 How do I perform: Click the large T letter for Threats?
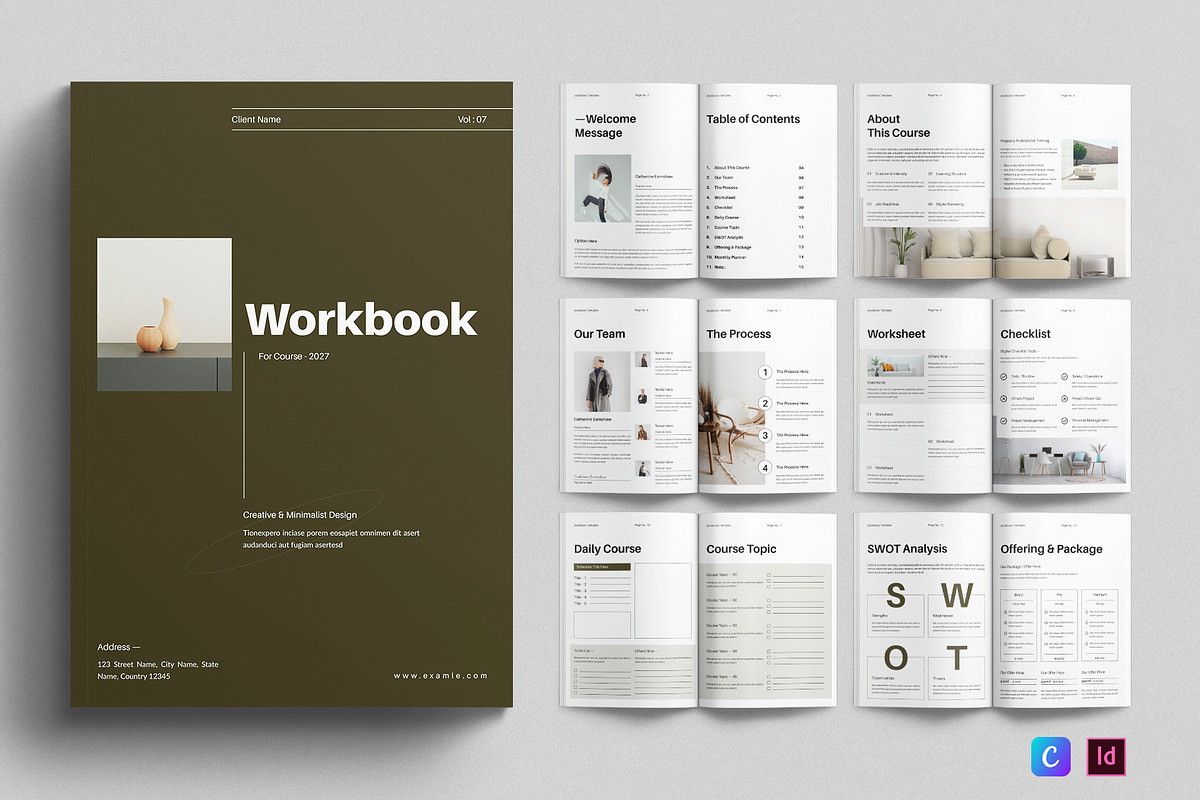pyautogui.click(x=957, y=657)
